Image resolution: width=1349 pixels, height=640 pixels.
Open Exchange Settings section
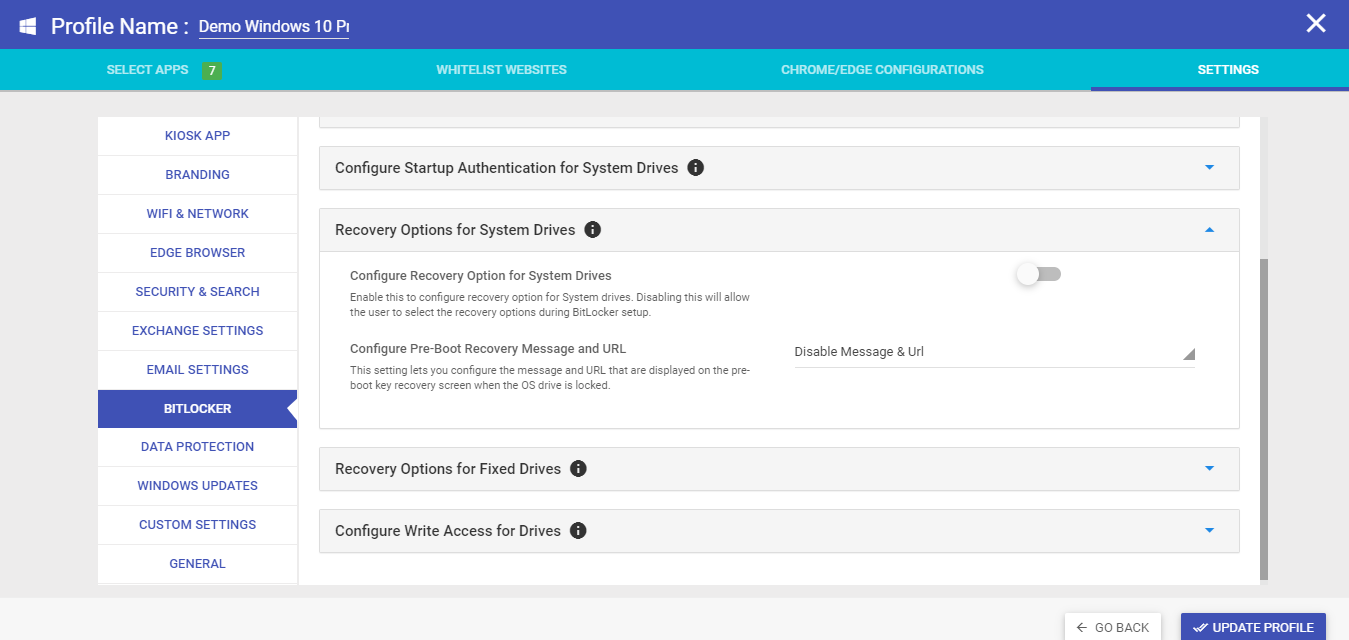click(198, 331)
